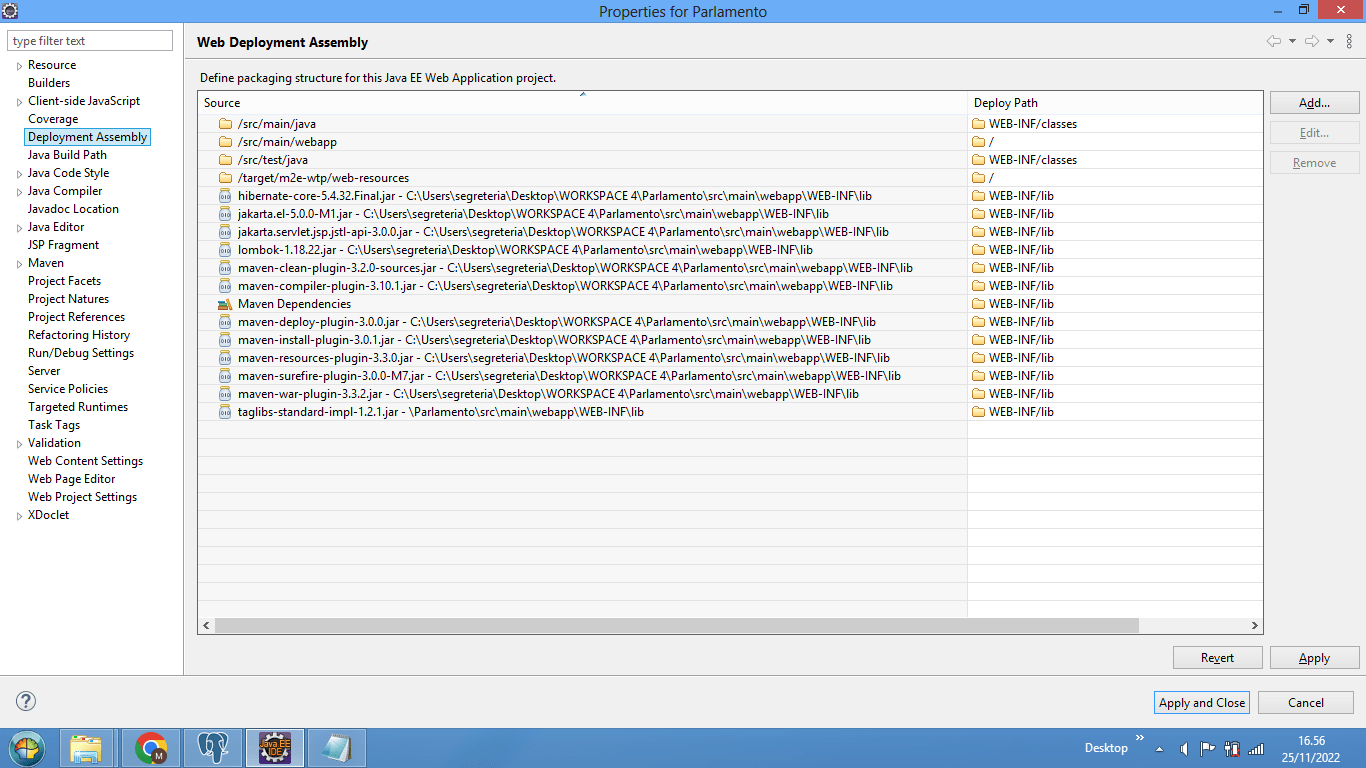This screenshot has width=1366, height=768.
Task: Click the Windows Start button
Action: [27, 748]
